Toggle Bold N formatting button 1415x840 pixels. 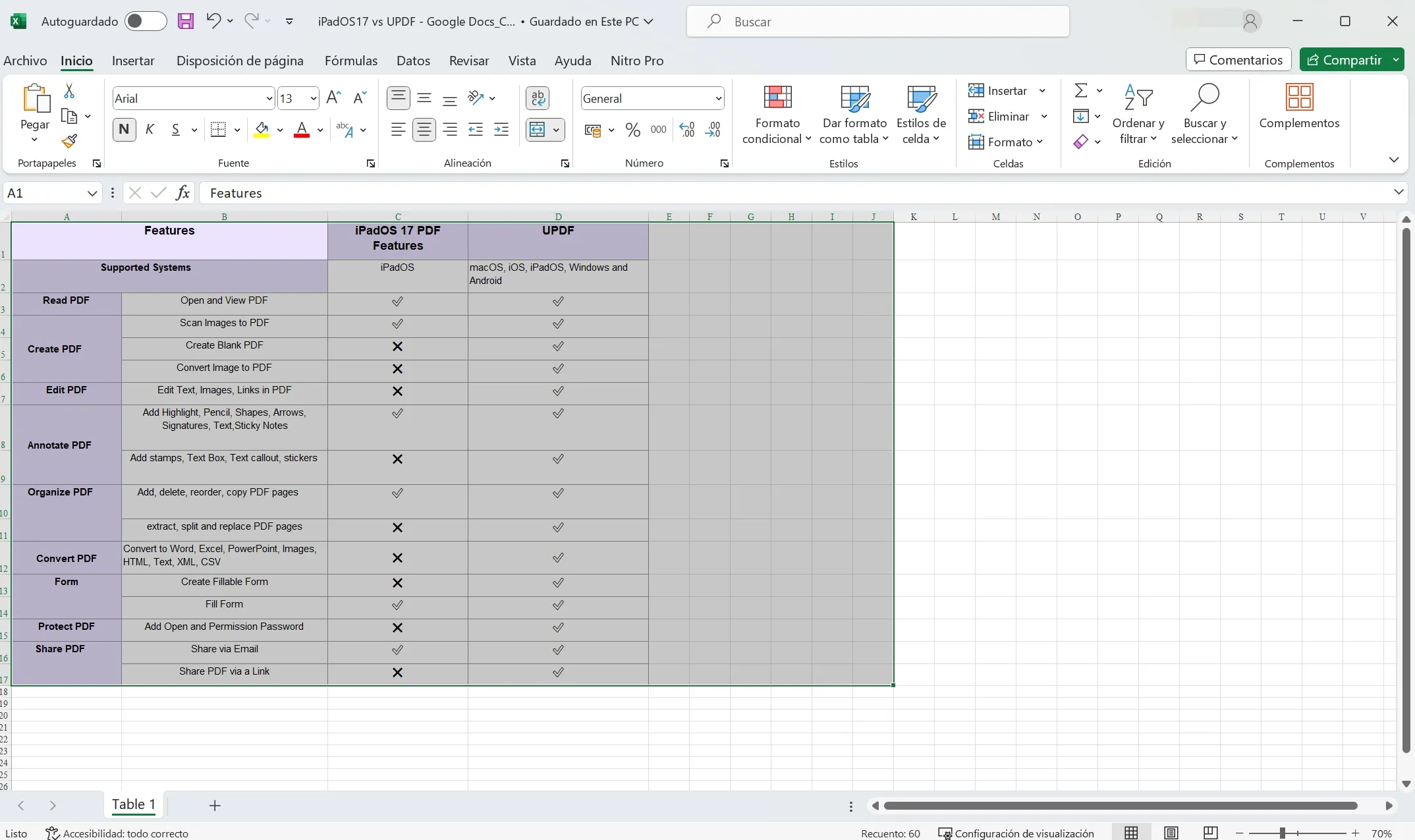click(x=124, y=130)
